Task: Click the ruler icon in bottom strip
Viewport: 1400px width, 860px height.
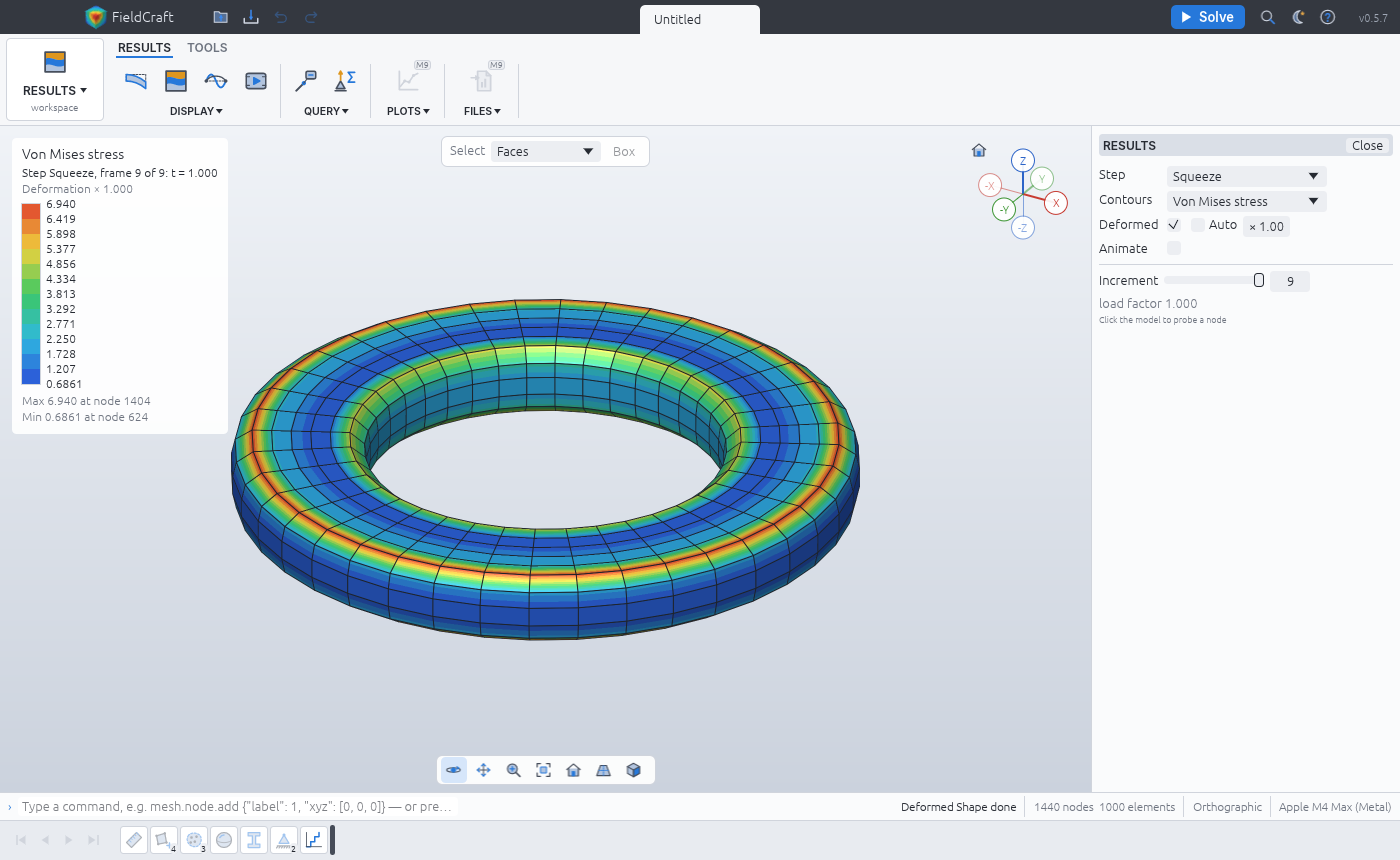Action: [x=134, y=840]
